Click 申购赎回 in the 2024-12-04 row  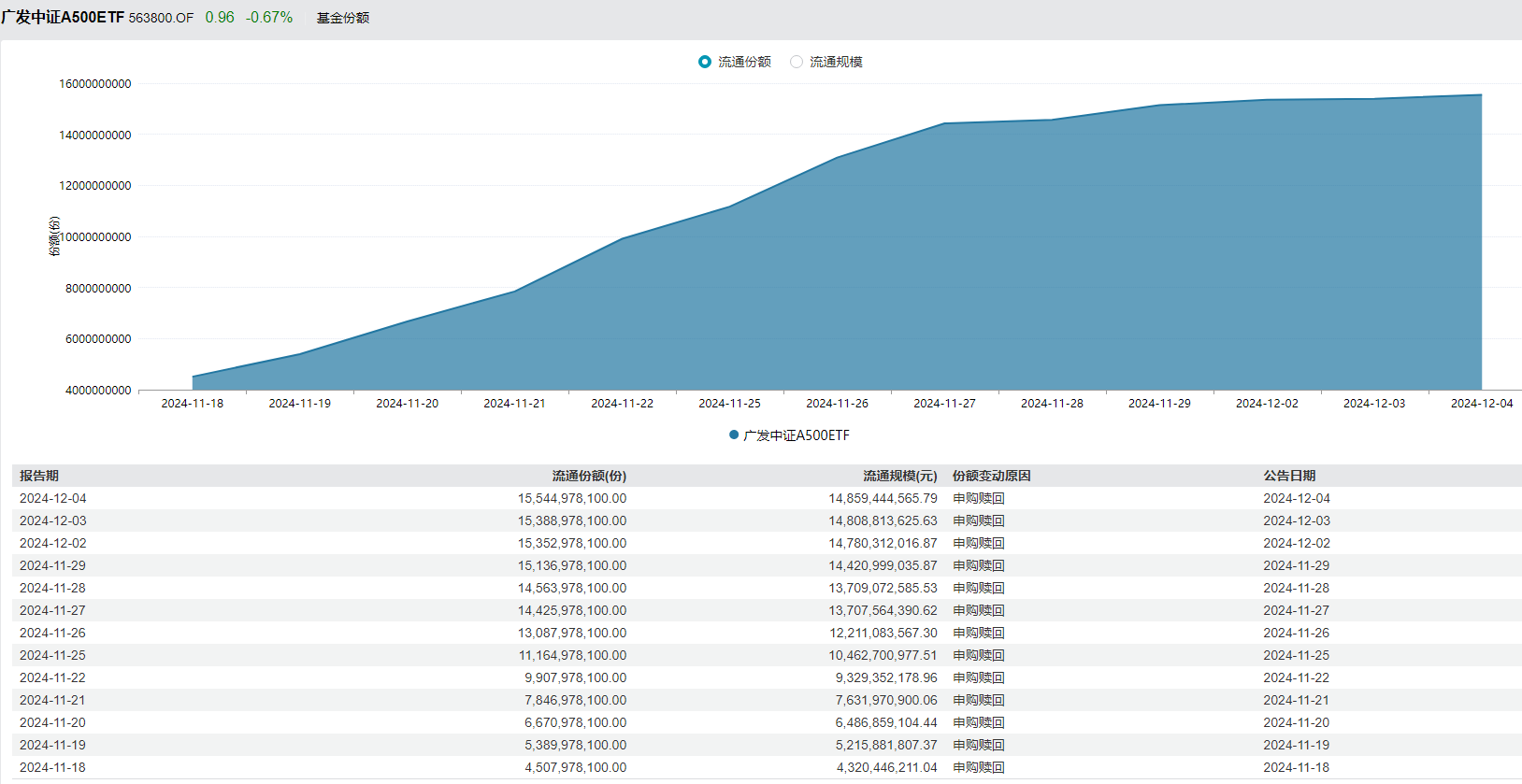[x=979, y=498]
